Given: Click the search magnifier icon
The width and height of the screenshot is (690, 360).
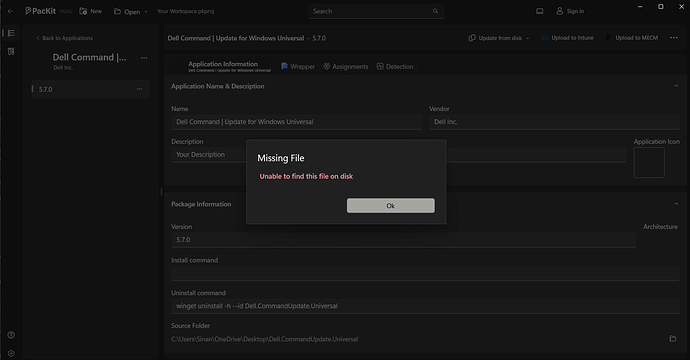Looking at the screenshot, I should click(435, 11).
